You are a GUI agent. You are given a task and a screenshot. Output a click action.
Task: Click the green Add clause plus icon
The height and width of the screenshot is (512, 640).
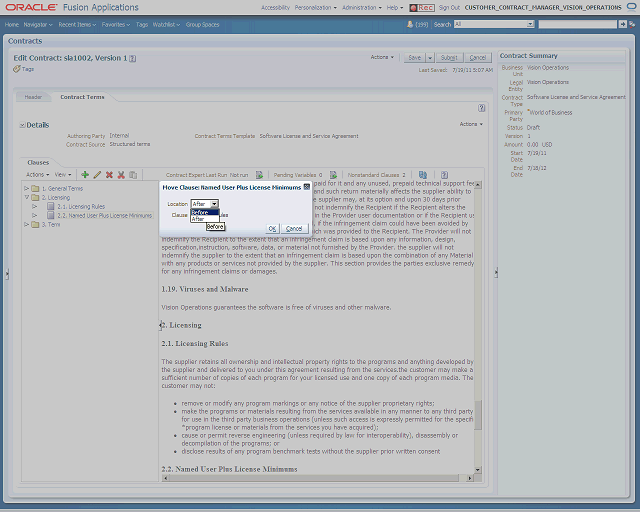pos(85,175)
